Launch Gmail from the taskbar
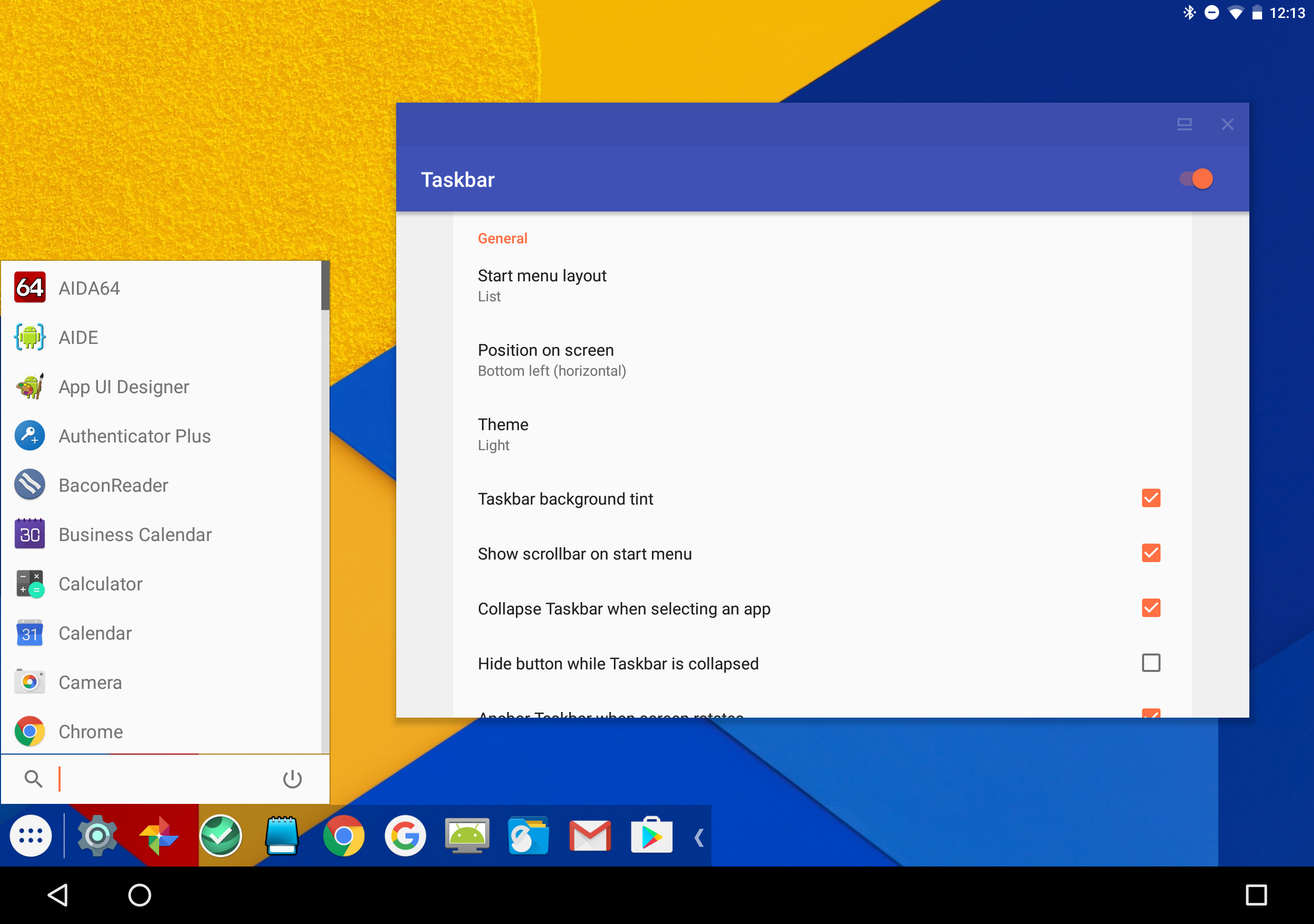Screen dimensions: 1314x924 coord(590,836)
